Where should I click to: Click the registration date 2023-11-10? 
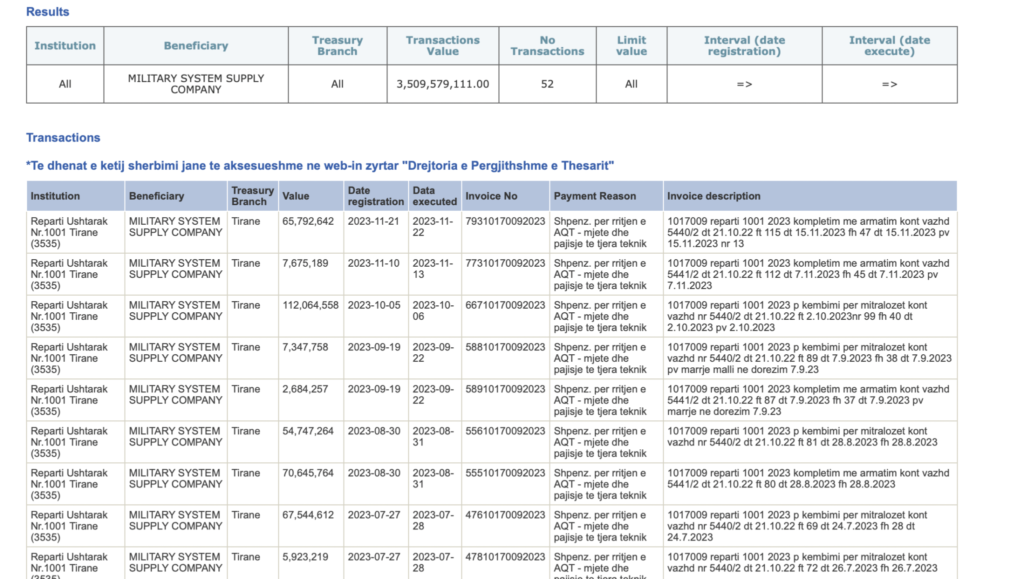point(374,263)
